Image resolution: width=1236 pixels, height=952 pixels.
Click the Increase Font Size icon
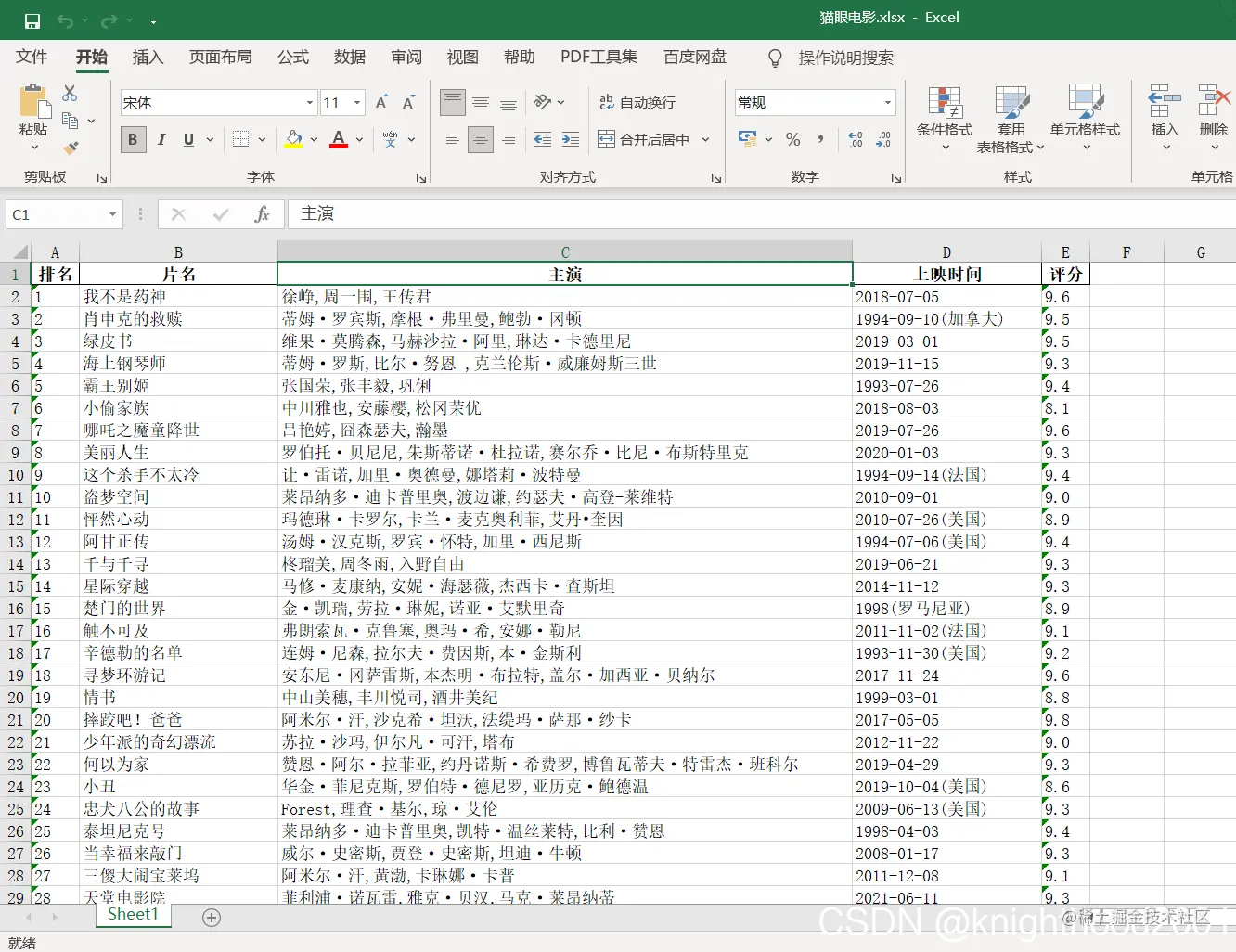(x=381, y=103)
